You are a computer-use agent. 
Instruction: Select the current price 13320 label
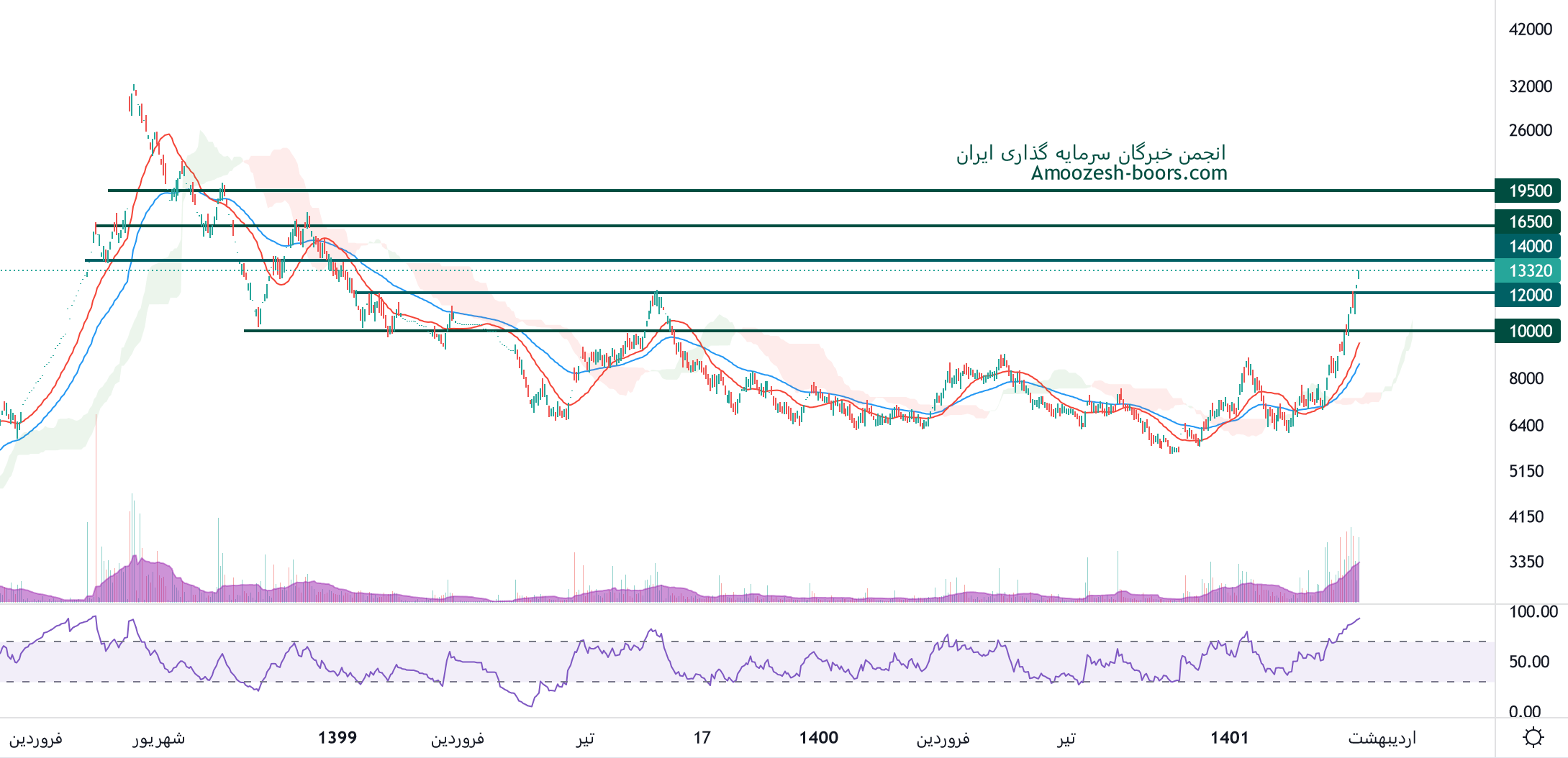(1529, 271)
